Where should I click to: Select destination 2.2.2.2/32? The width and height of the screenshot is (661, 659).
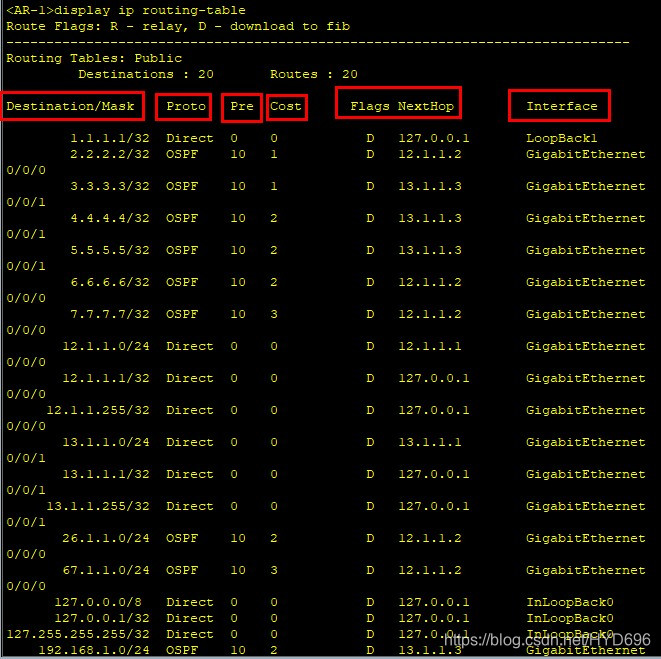[110, 154]
